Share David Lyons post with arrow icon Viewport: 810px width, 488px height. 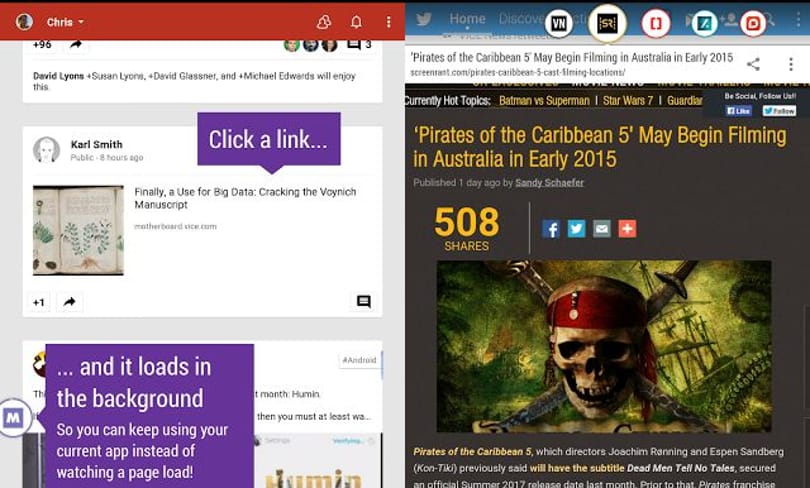[x=76, y=45]
